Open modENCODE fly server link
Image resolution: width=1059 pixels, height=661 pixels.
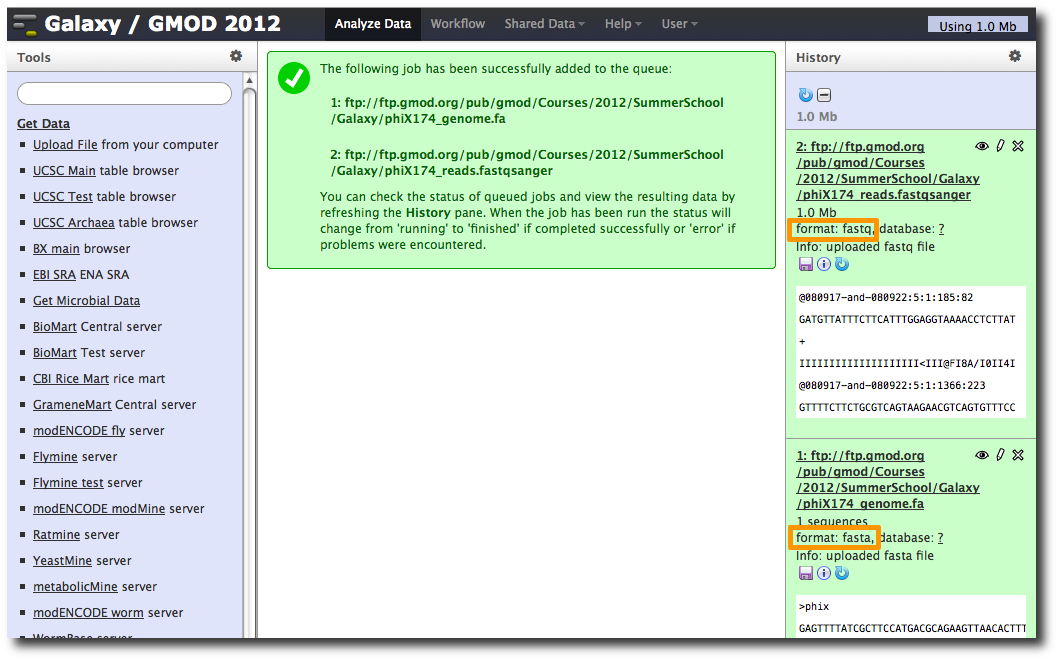(x=79, y=431)
